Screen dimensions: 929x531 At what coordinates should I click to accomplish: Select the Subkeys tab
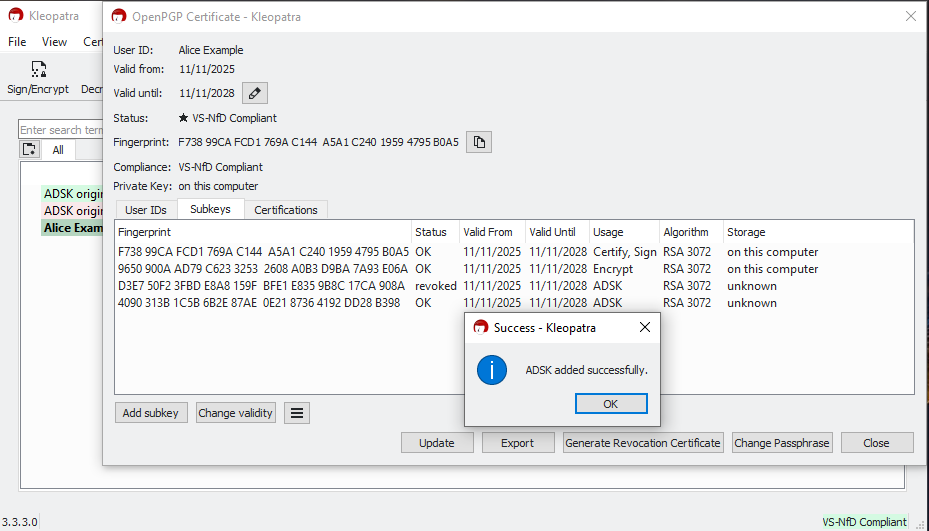(x=210, y=209)
